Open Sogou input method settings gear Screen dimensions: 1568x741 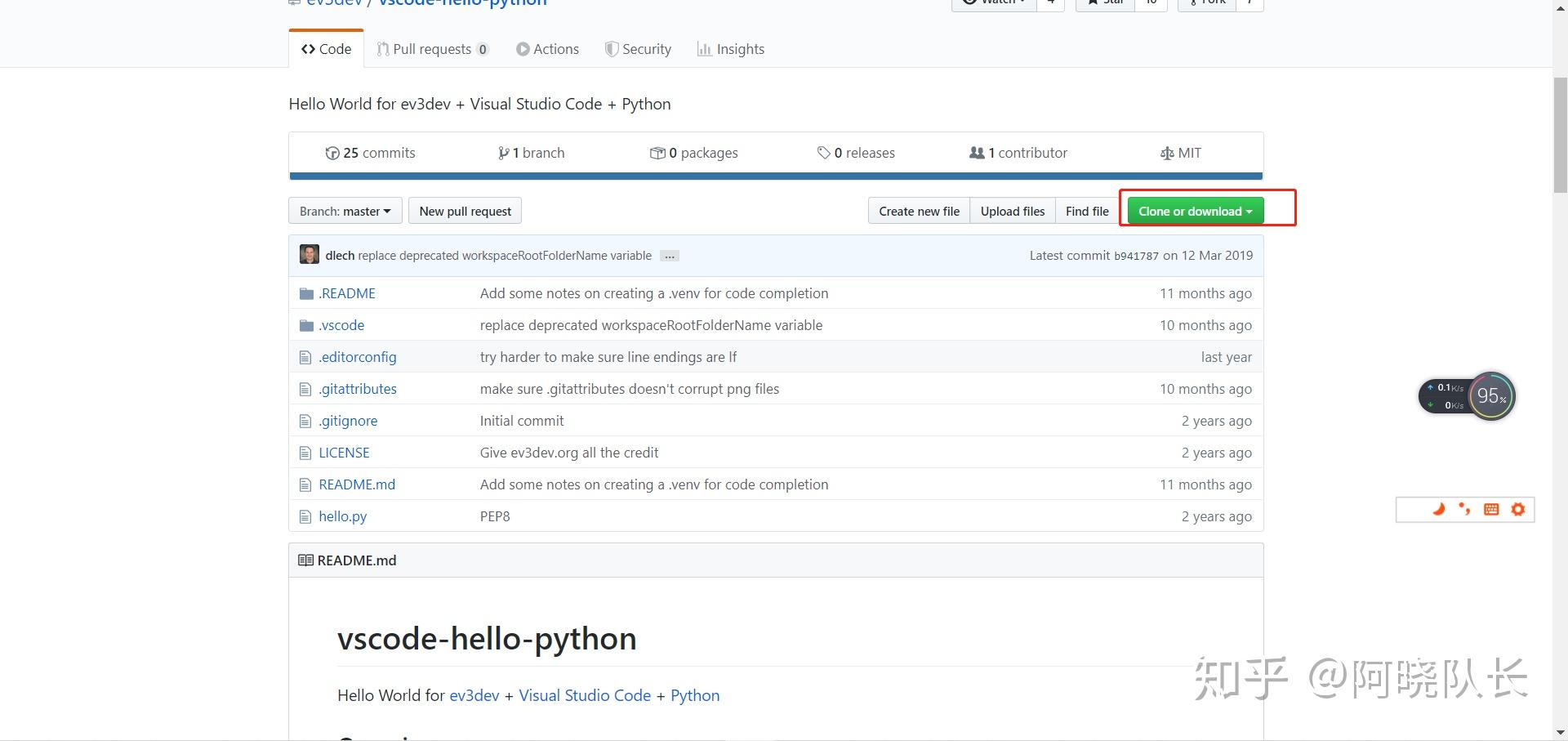pyautogui.click(x=1518, y=509)
